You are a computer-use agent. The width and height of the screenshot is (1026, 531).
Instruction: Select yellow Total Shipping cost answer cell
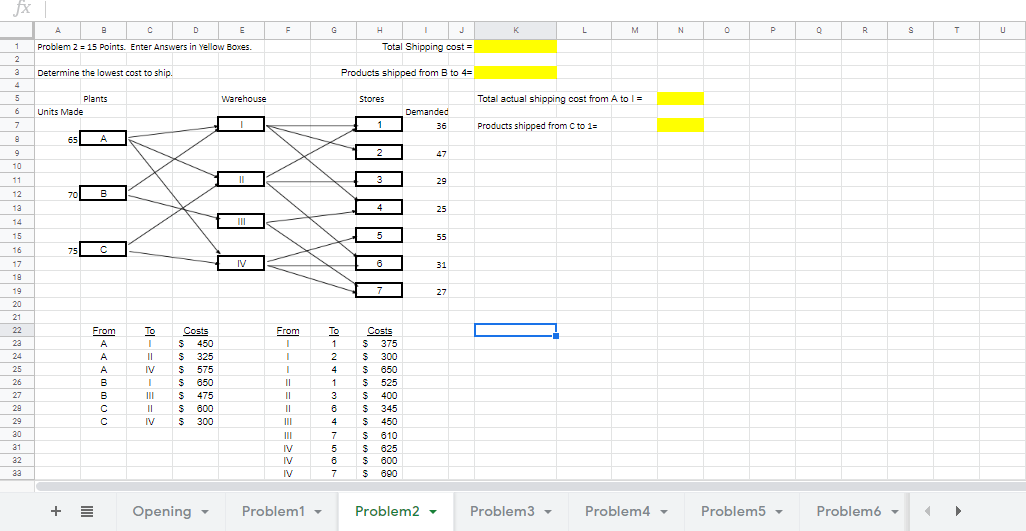click(516, 46)
